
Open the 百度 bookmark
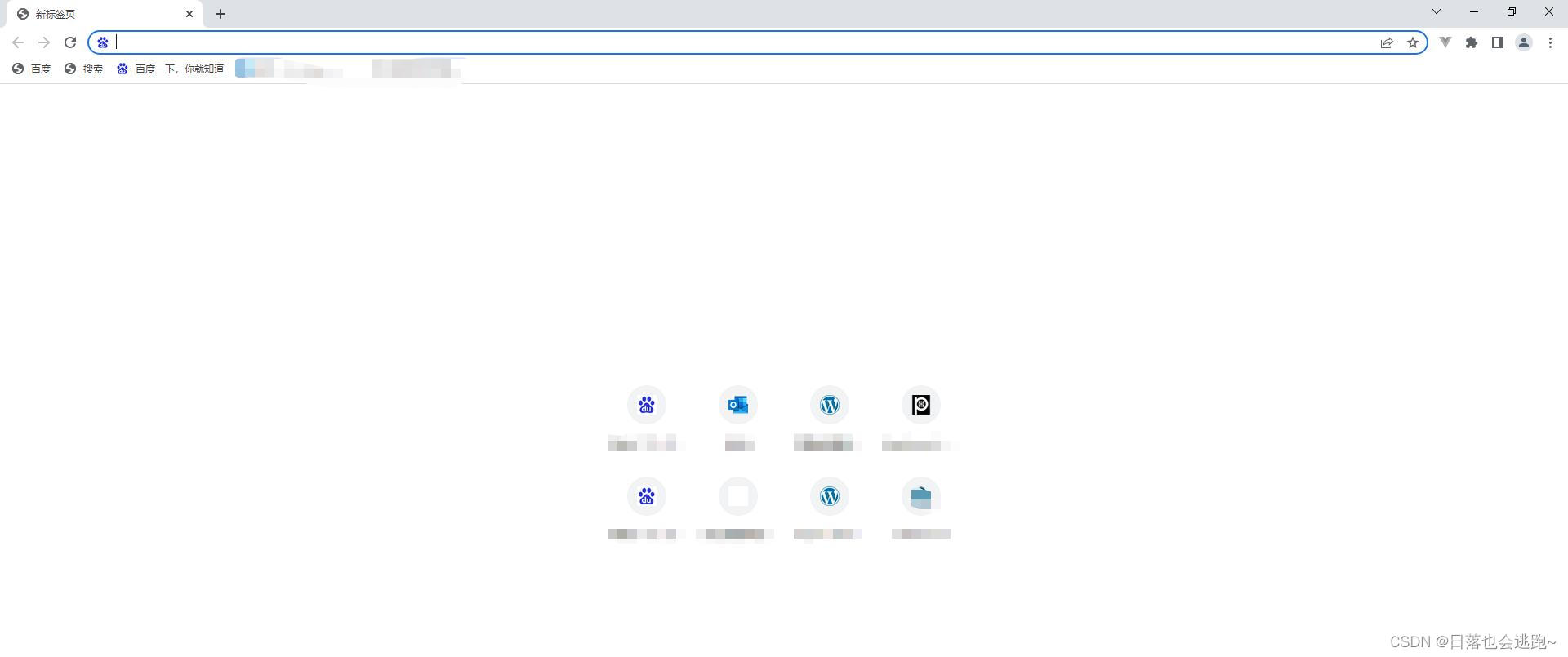click(x=32, y=69)
